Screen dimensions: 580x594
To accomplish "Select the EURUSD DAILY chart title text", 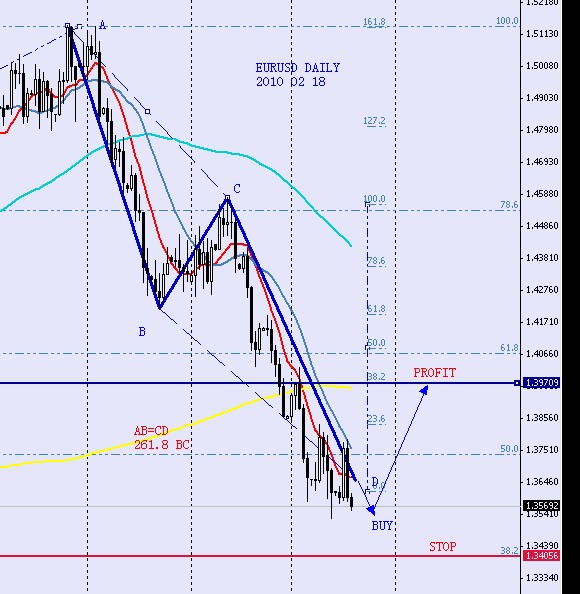I will 297,68.
